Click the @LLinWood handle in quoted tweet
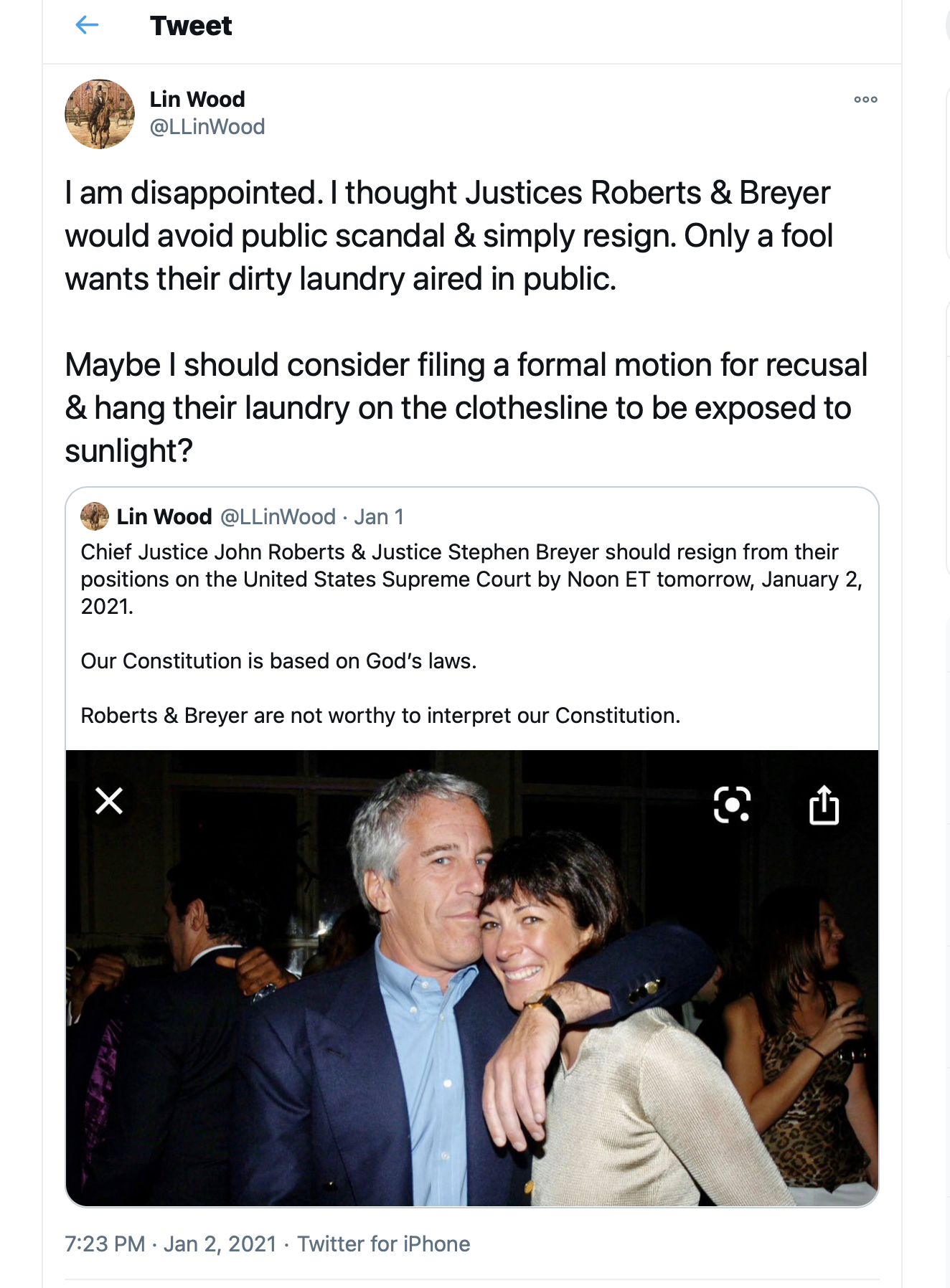Image resolution: width=950 pixels, height=1288 pixels. 278,516
